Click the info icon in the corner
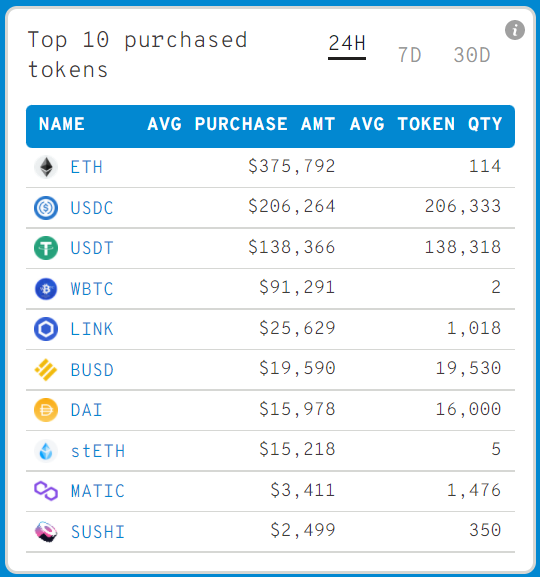 tap(515, 30)
